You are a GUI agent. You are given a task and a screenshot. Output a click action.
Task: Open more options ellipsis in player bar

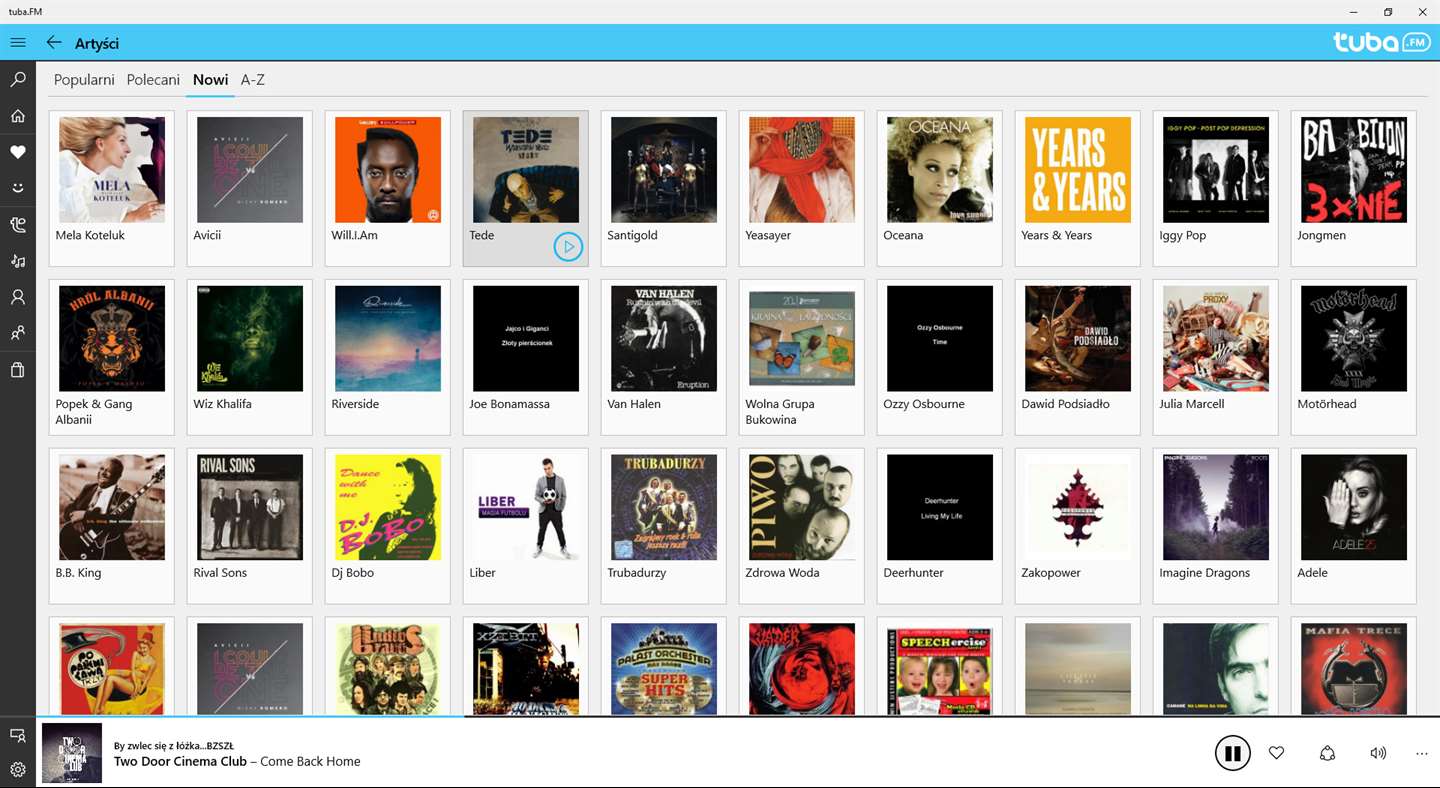click(1422, 754)
